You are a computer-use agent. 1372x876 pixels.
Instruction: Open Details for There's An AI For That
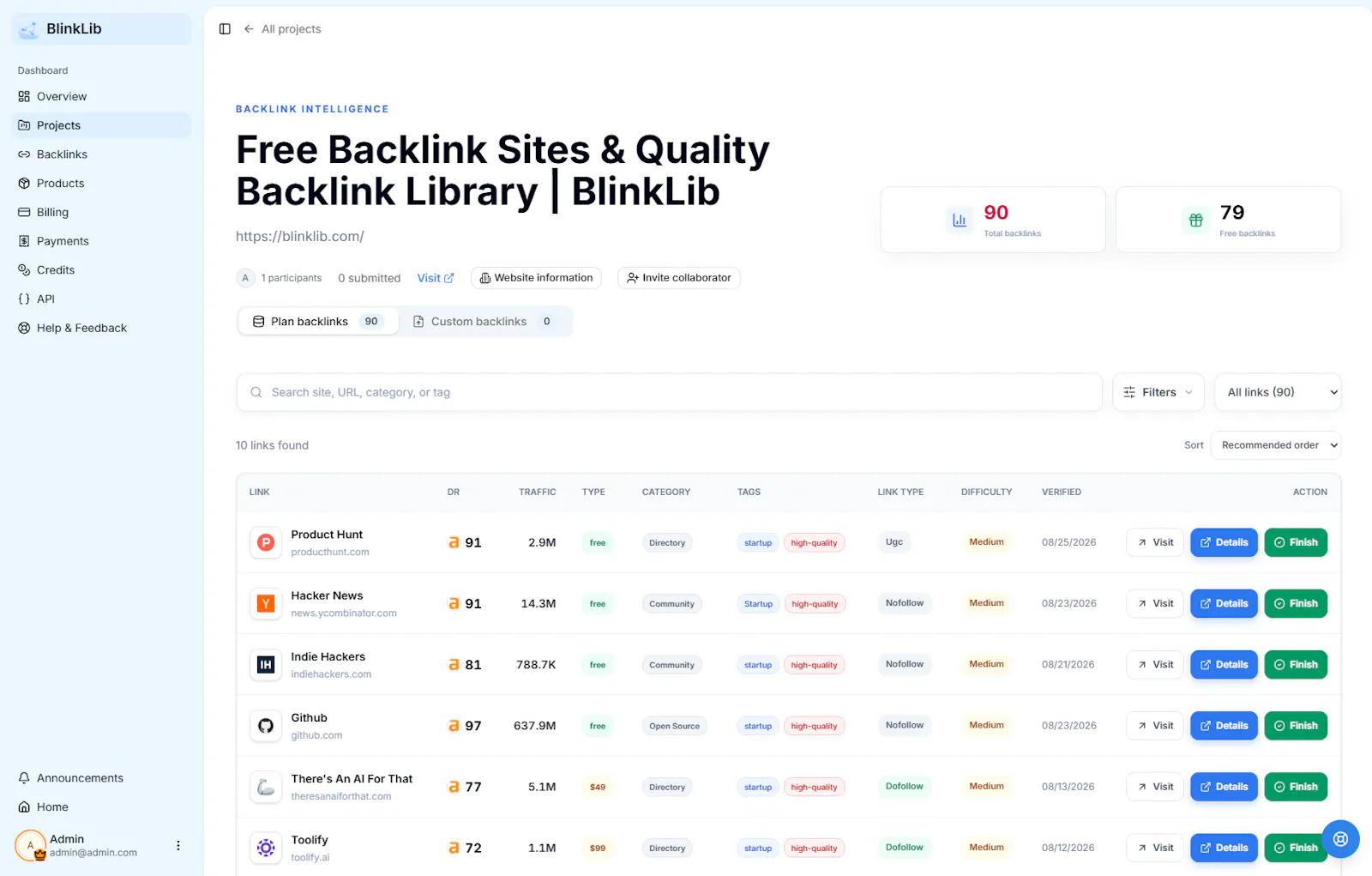1224,787
